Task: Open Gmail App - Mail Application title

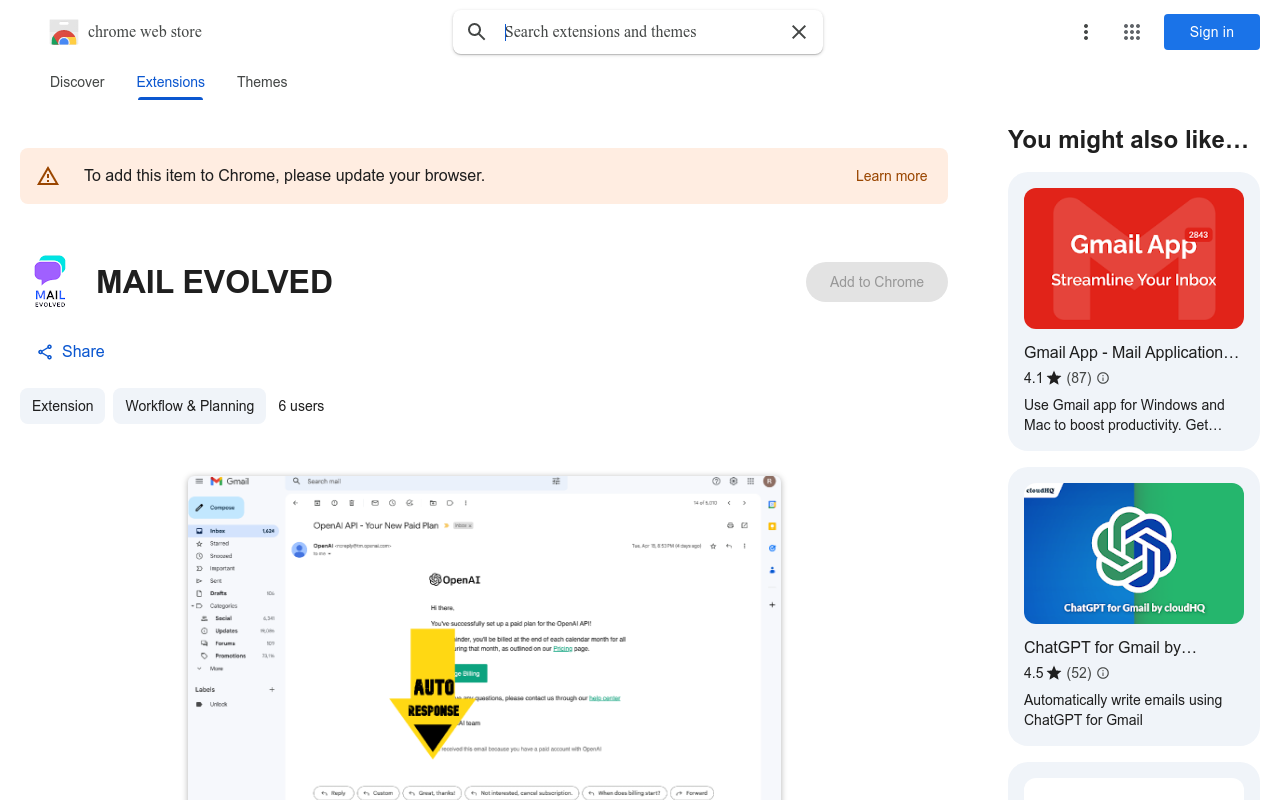Action: tap(1131, 352)
